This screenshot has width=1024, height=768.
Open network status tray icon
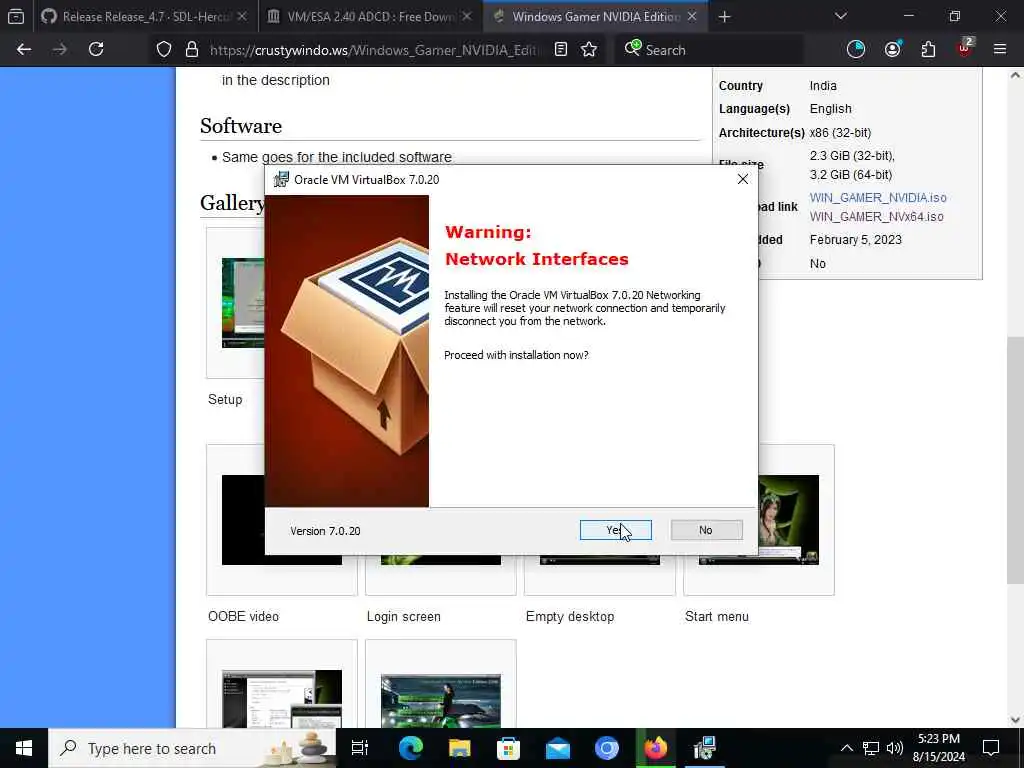click(871, 748)
